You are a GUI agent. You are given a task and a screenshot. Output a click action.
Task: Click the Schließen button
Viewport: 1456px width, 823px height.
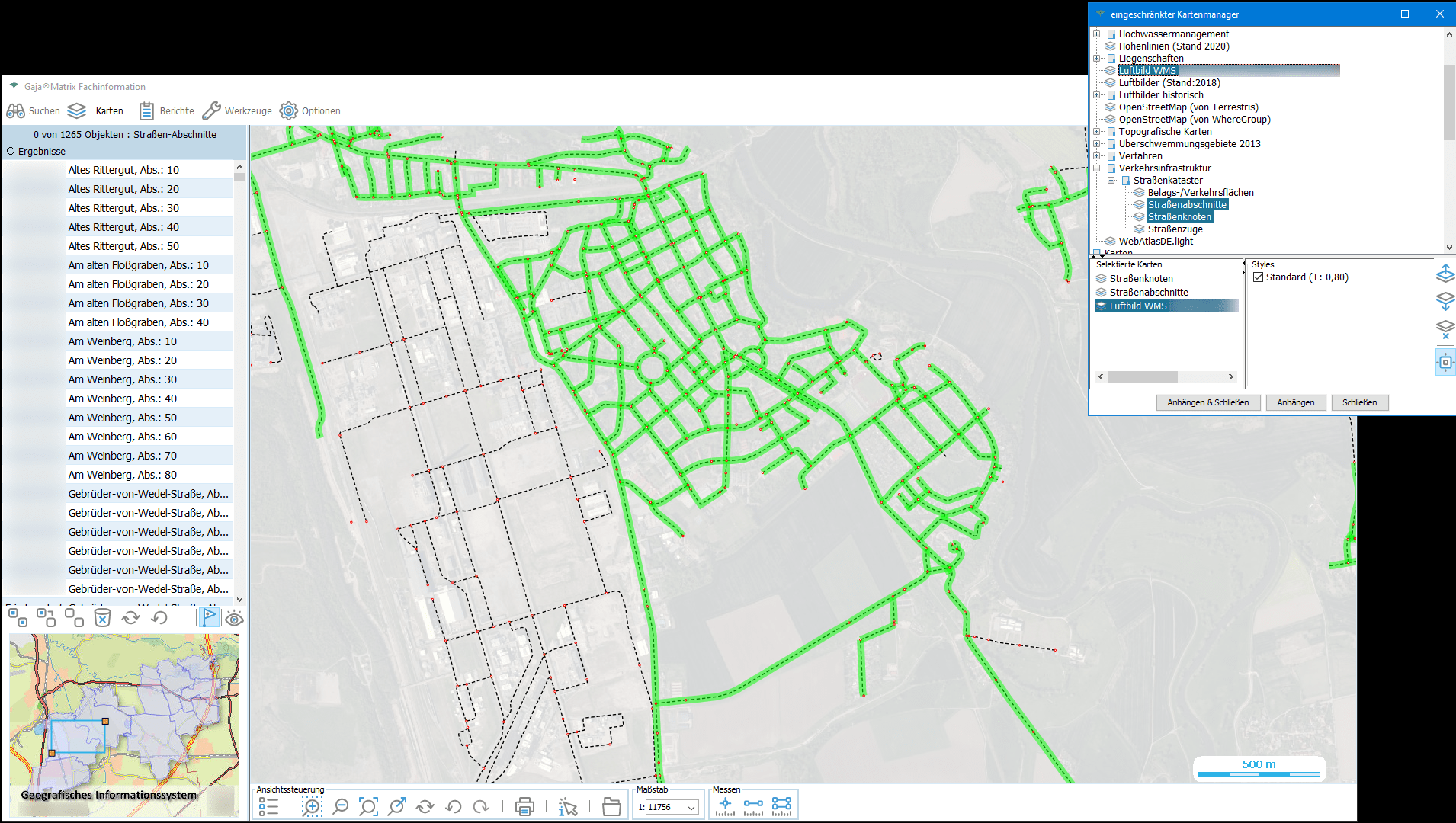pyautogui.click(x=1359, y=402)
